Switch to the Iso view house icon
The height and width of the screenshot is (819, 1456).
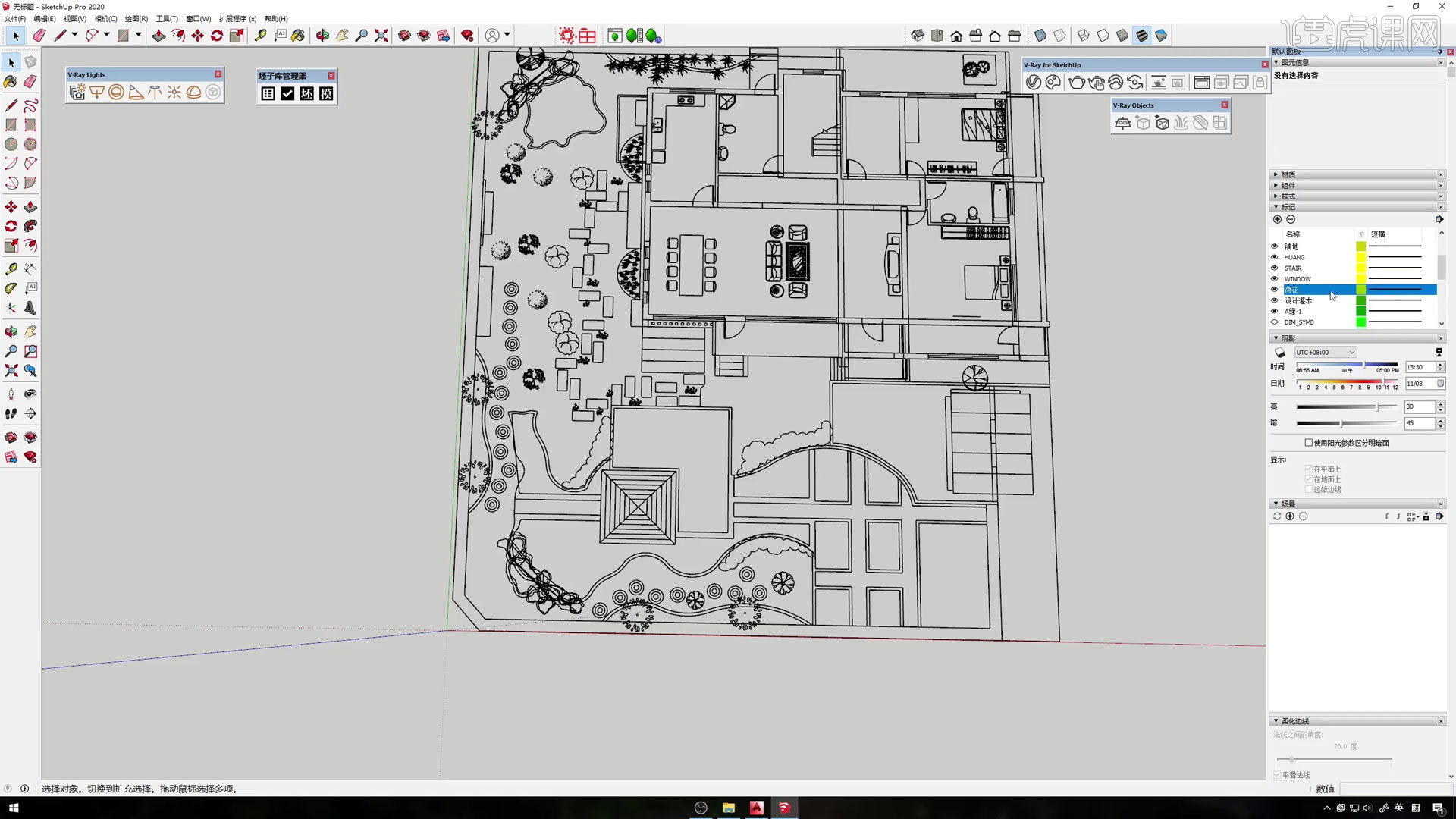[918, 36]
